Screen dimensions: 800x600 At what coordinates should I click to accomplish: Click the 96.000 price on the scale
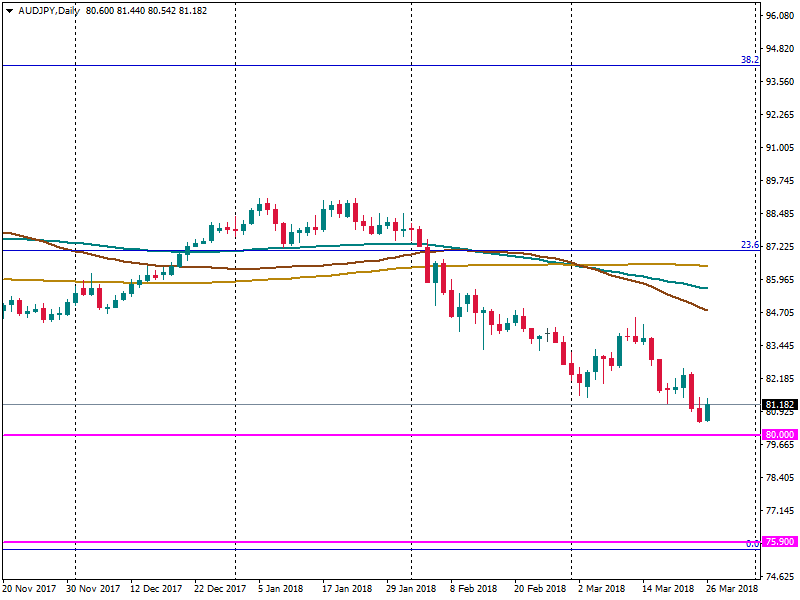pyautogui.click(x=779, y=16)
